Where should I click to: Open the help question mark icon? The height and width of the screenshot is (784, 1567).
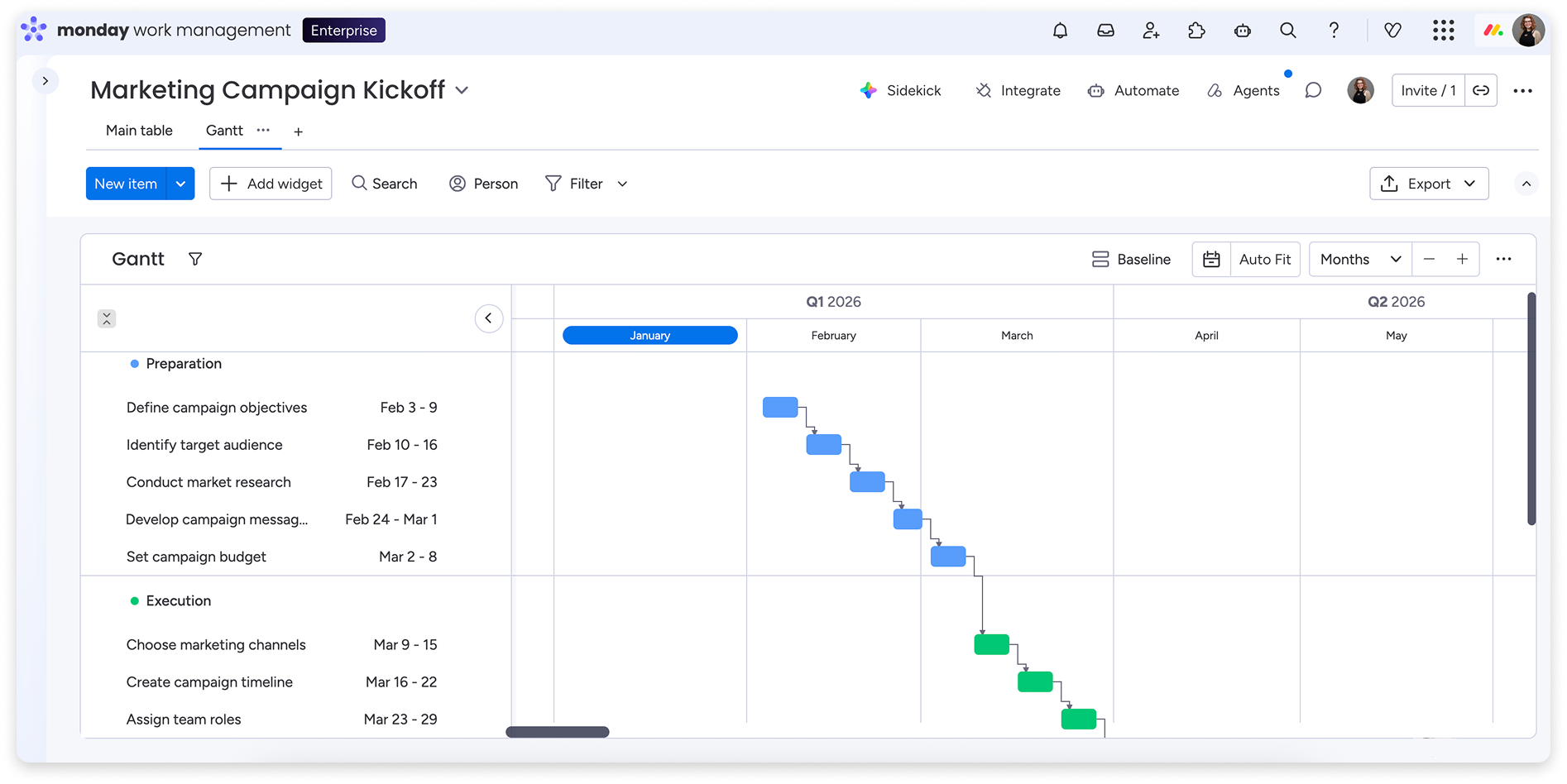1334,31
